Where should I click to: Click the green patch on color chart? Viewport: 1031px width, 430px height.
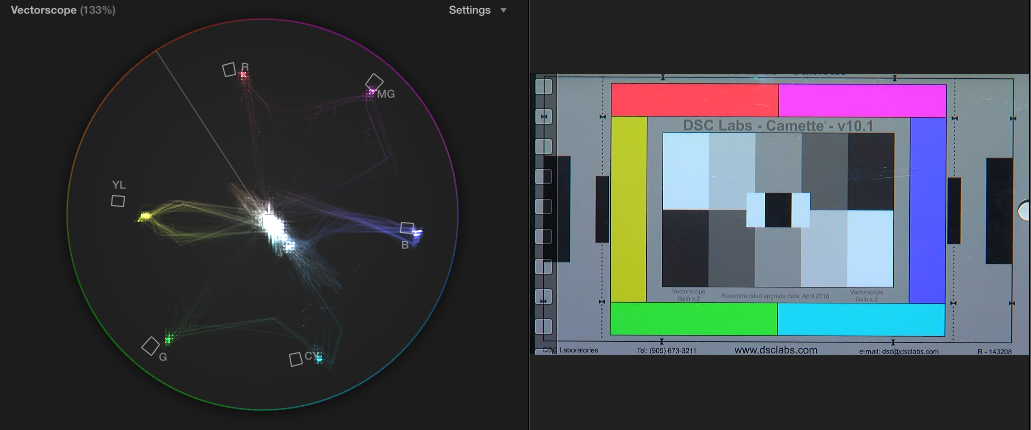click(x=694, y=319)
